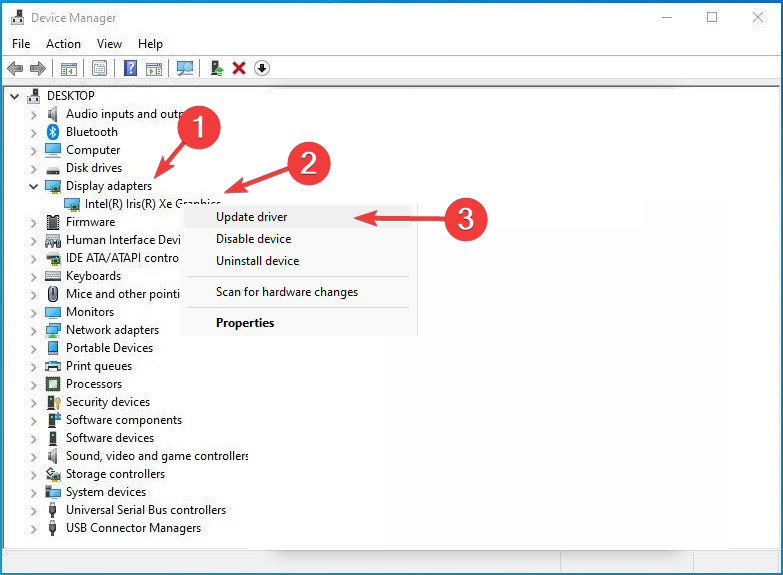Click the Back arrow toolbar icon
This screenshot has height=575, width=783.
click(x=15, y=68)
